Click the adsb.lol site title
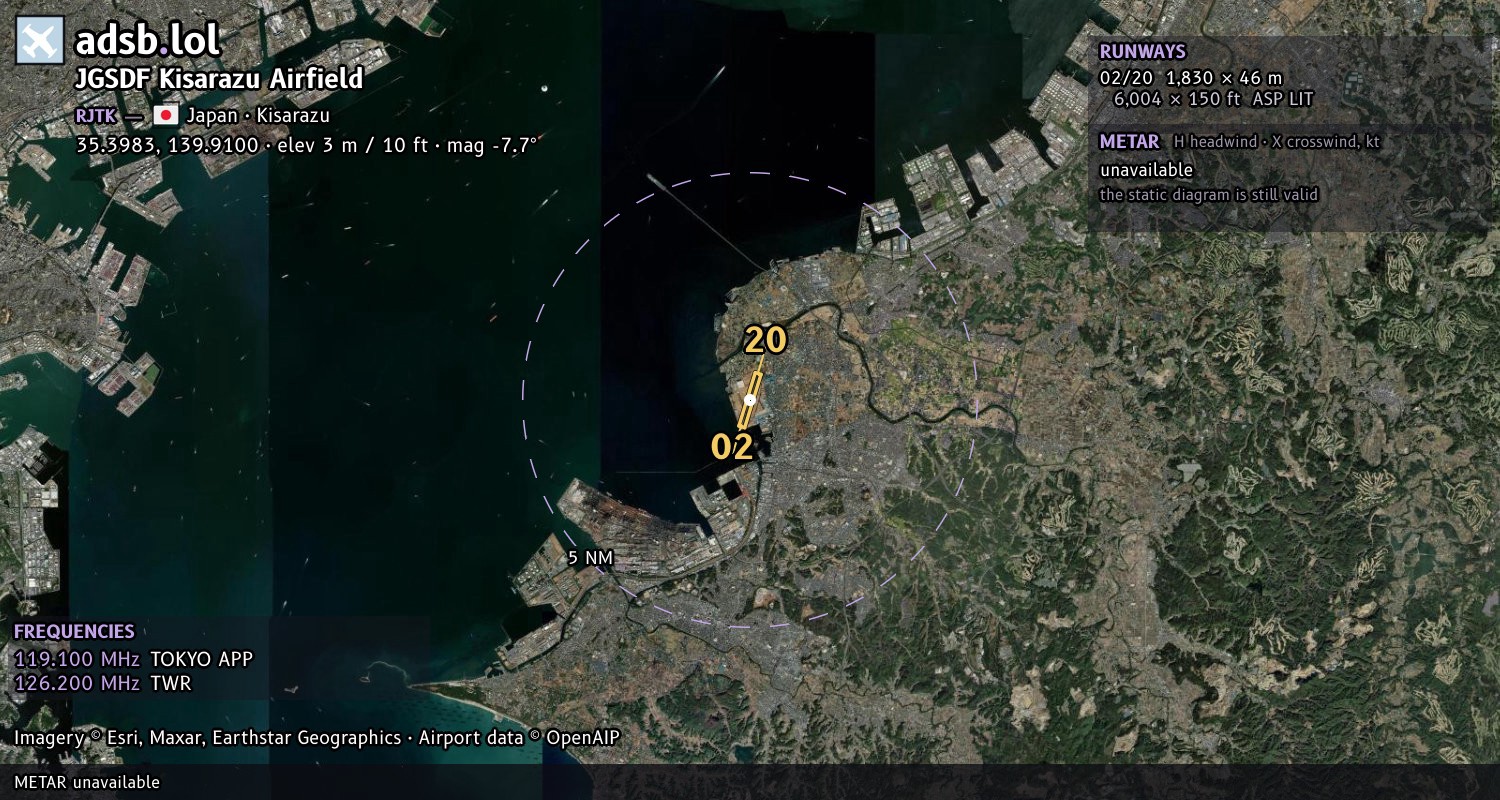Screen dimensions: 1500x800 [x=147, y=40]
